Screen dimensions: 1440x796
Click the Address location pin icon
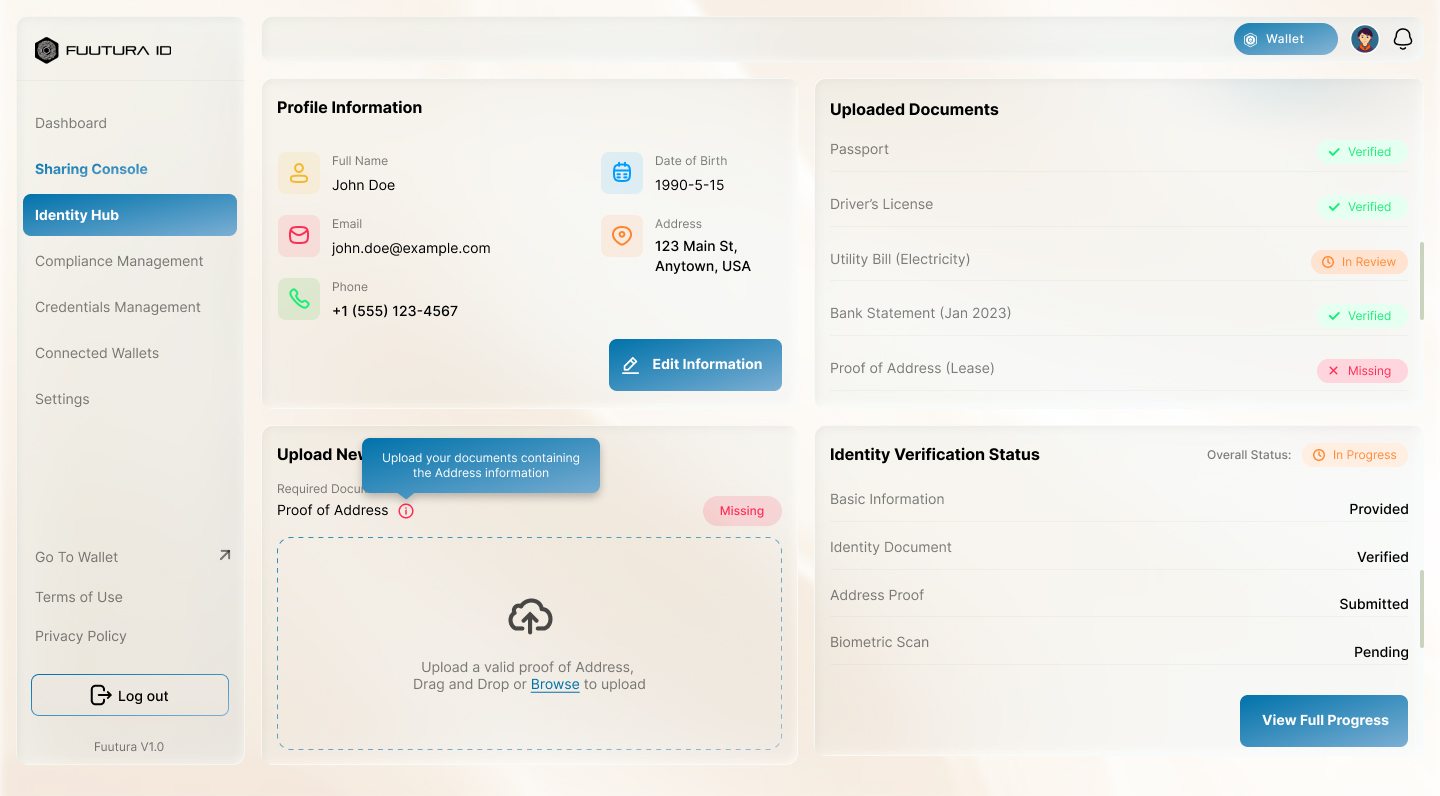pos(622,236)
